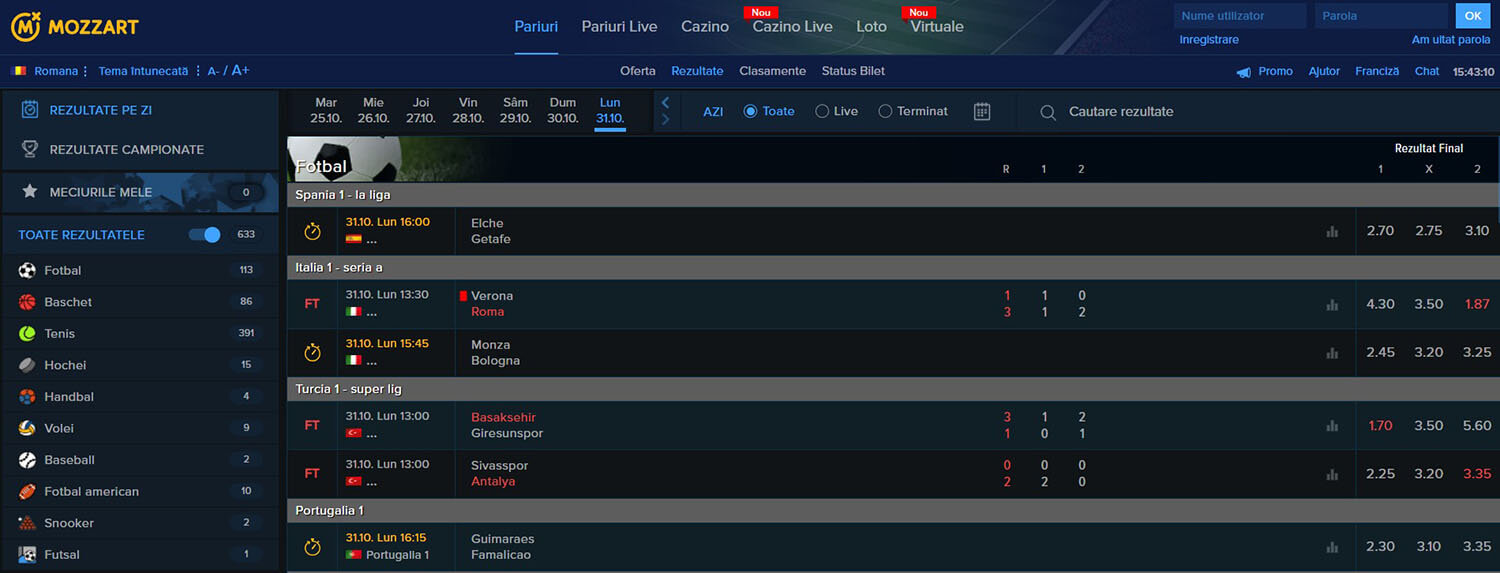This screenshot has height=573, width=1500.
Task: Open the Loto tab
Action: (x=871, y=27)
